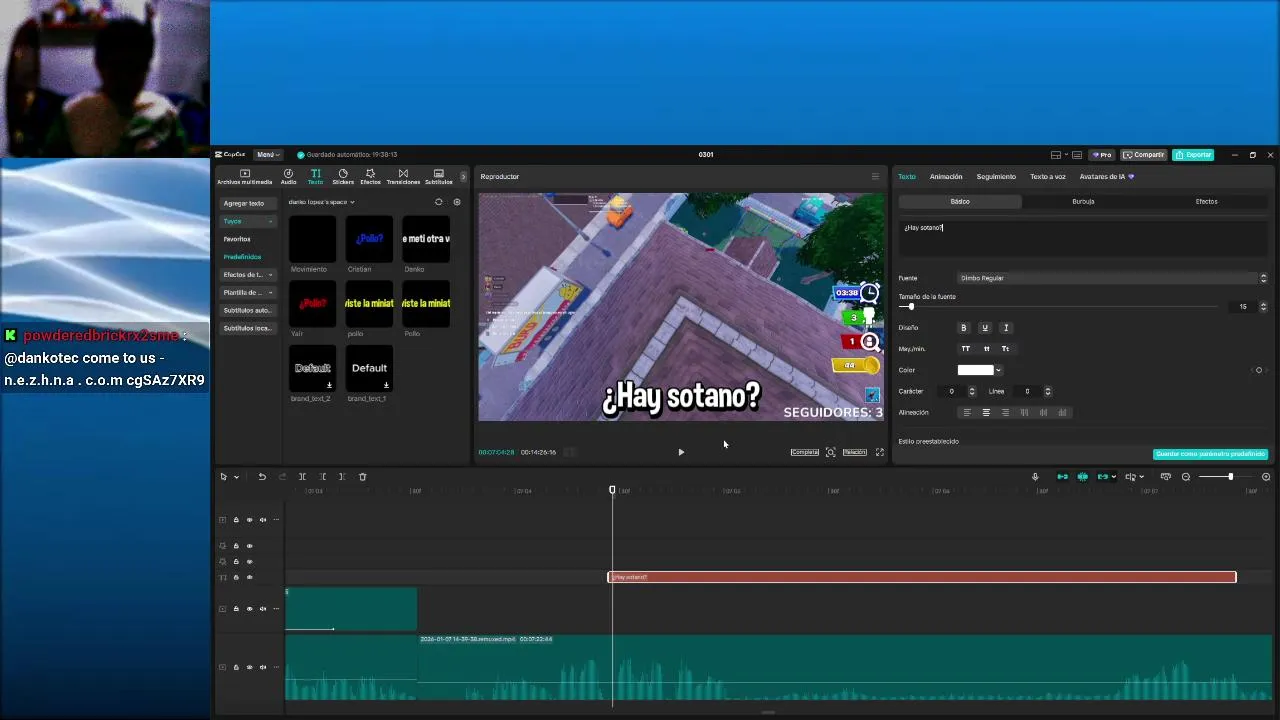The image size is (1280, 720).
Task: Center-align the text
Action: click(986, 412)
